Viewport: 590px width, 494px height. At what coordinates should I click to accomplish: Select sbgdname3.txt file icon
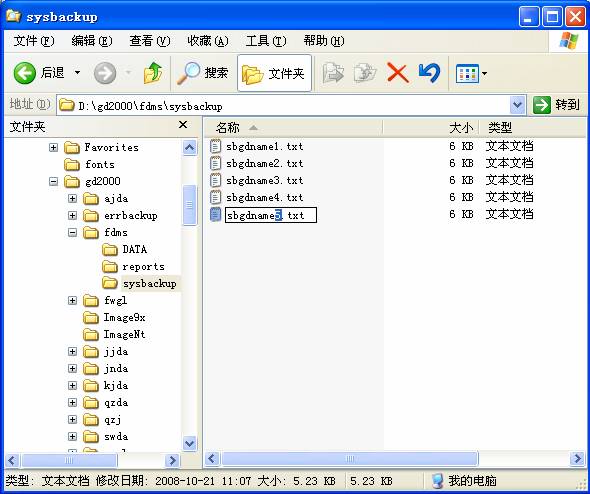tap(215, 180)
